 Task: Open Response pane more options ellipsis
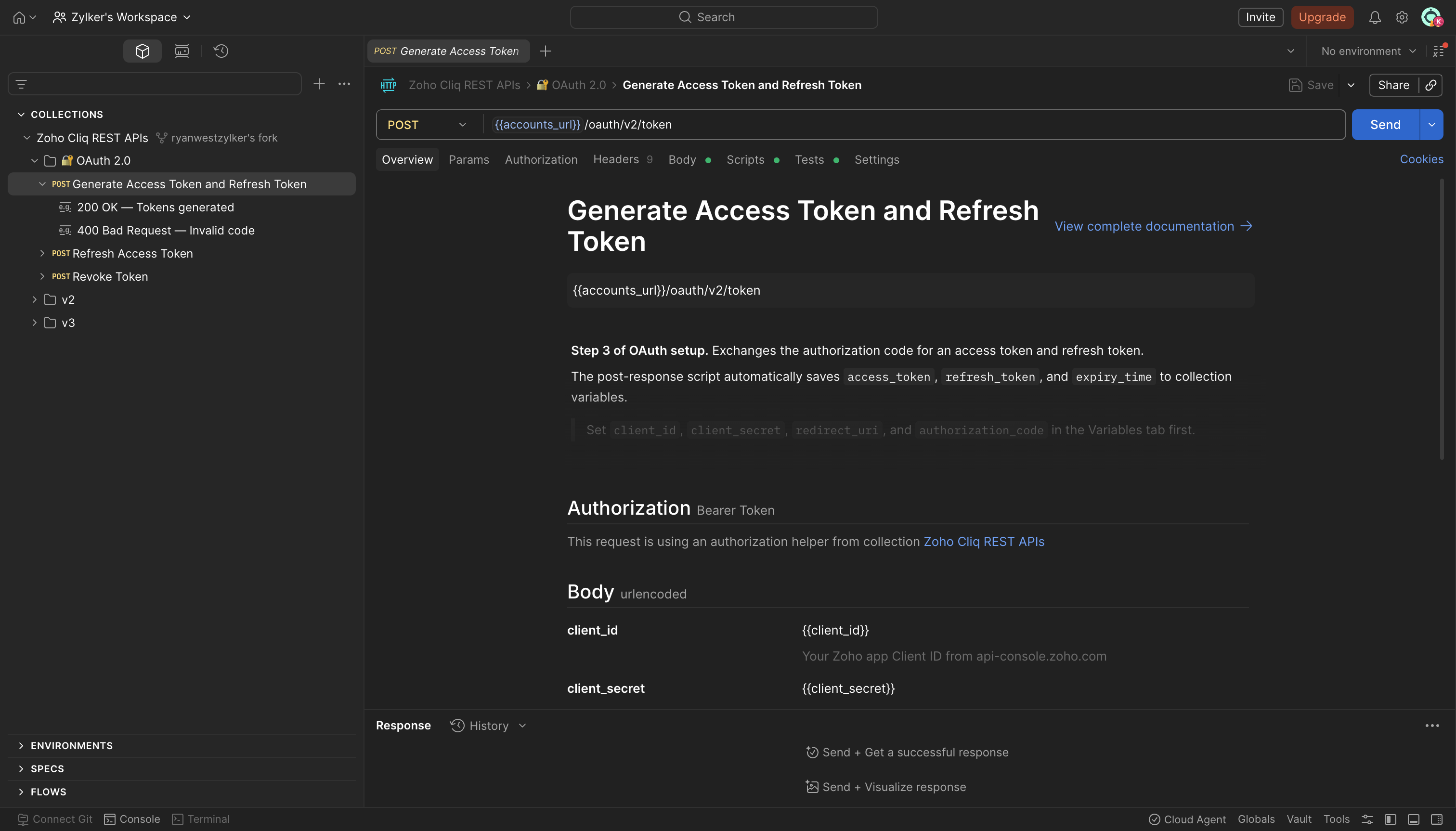(x=1432, y=726)
